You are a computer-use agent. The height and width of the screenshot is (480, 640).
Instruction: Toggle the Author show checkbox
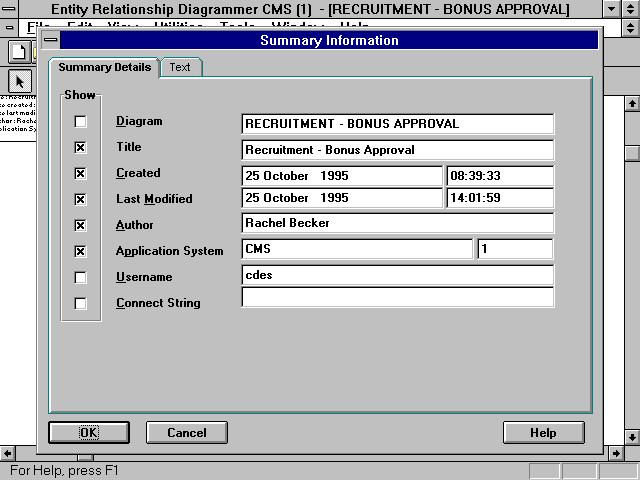[81, 226]
